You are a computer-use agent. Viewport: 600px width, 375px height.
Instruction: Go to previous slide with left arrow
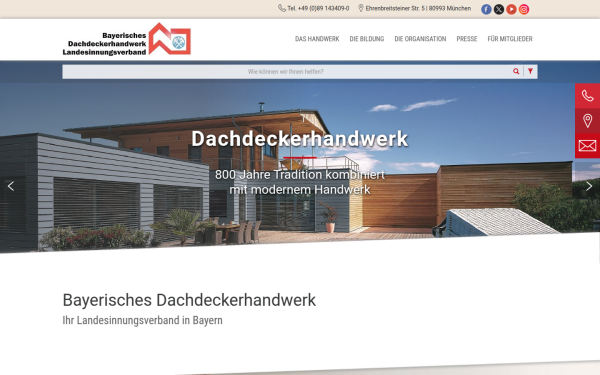[x=11, y=186]
